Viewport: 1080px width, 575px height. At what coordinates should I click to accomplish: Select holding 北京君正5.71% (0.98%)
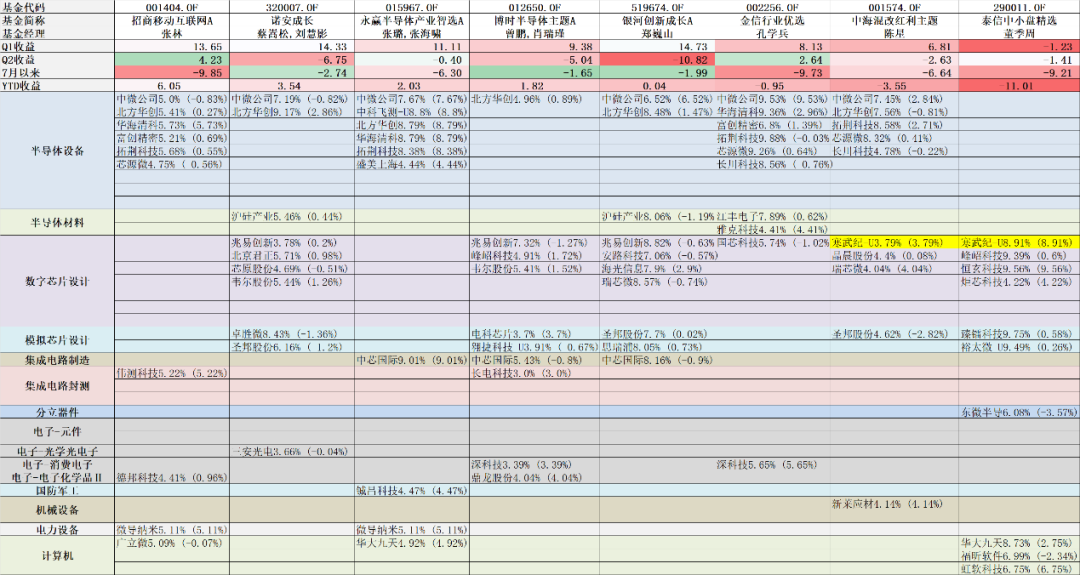click(x=287, y=255)
